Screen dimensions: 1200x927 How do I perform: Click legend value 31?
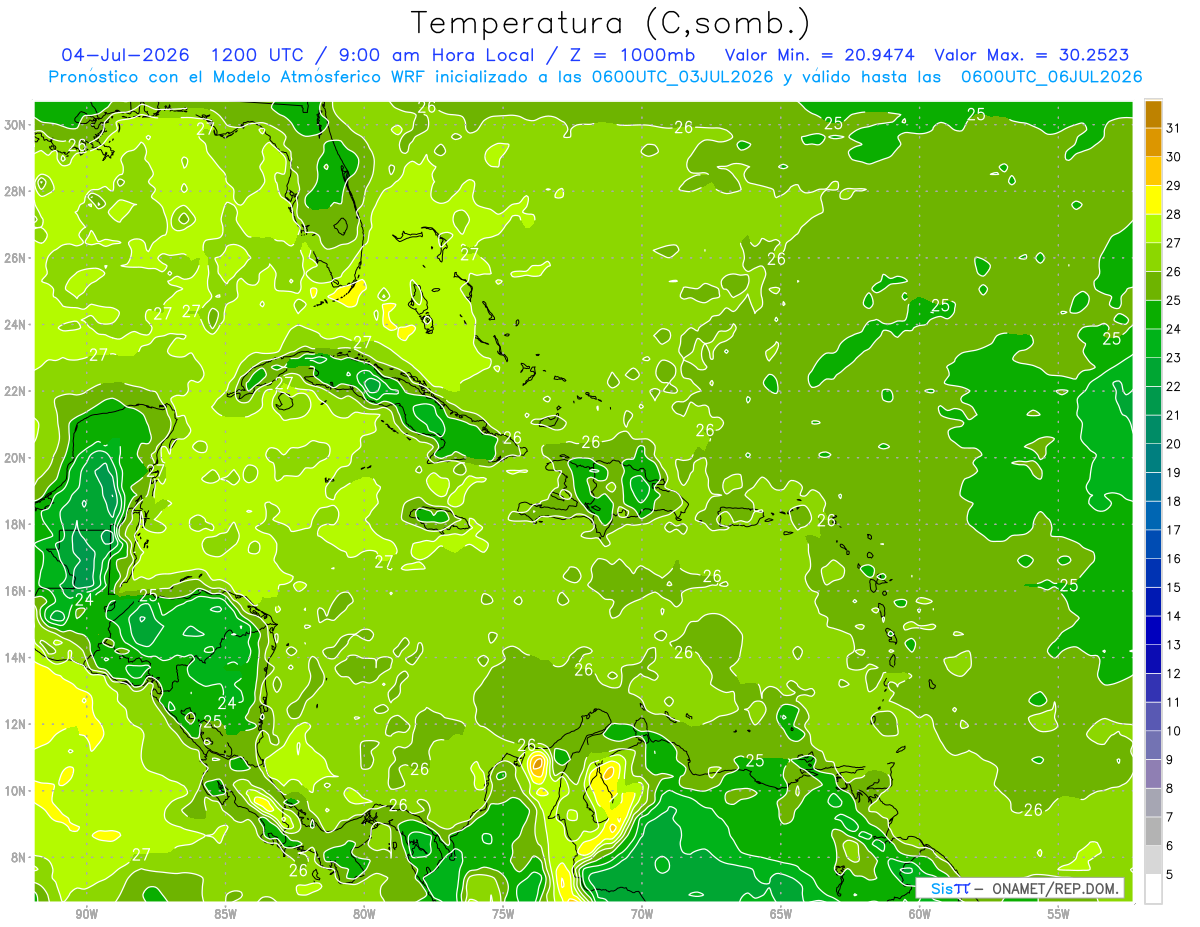pos(1174,128)
